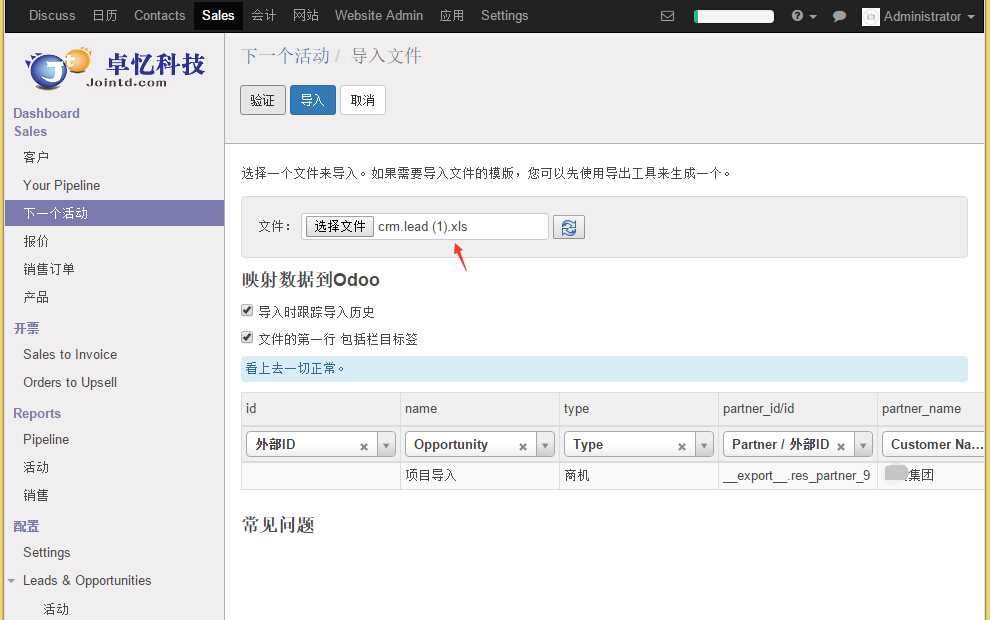990x620 pixels.
Task: Remove the Type field mapping with x
Action: [x=682, y=446]
